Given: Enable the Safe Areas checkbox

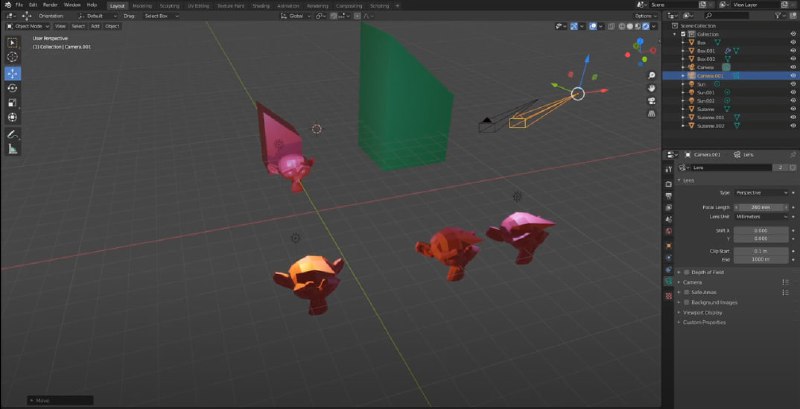Looking at the screenshot, I should tap(687, 292).
